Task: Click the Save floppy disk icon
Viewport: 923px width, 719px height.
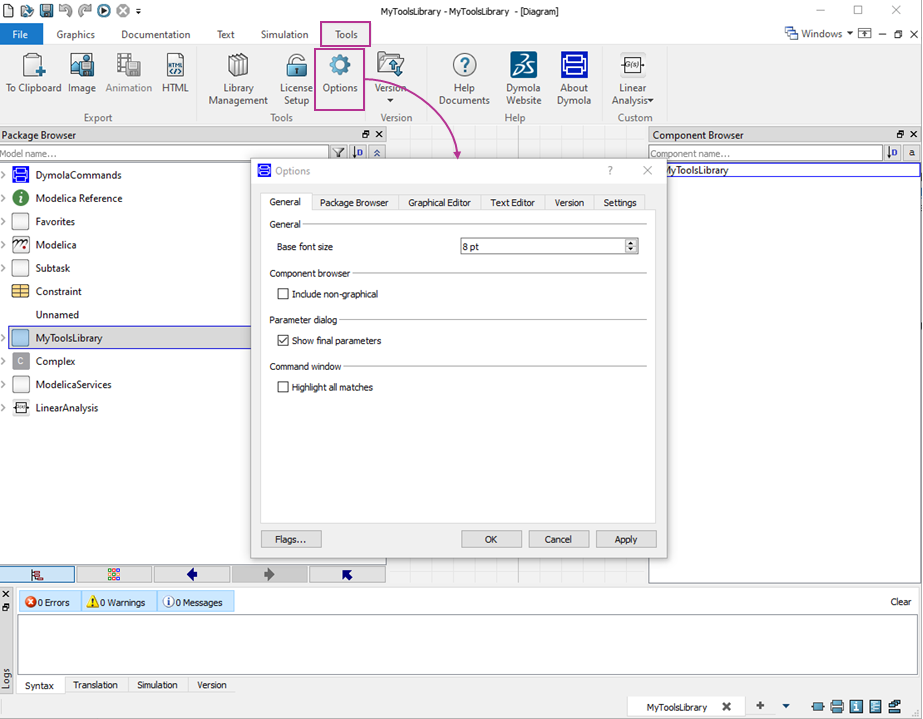Action: pos(46,11)
